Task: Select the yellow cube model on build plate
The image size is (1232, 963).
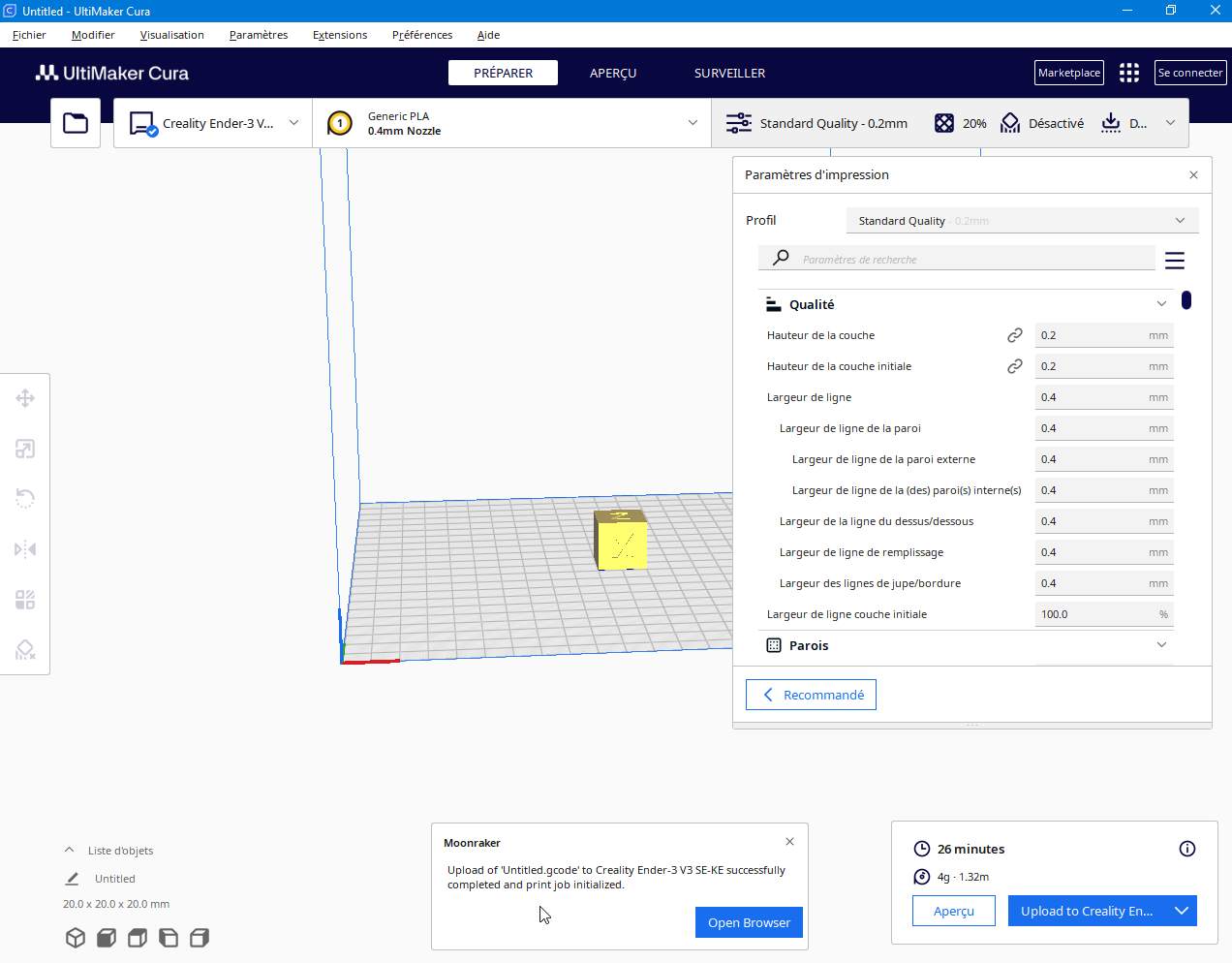Action: pyautogui.click(x=621, y=540)
